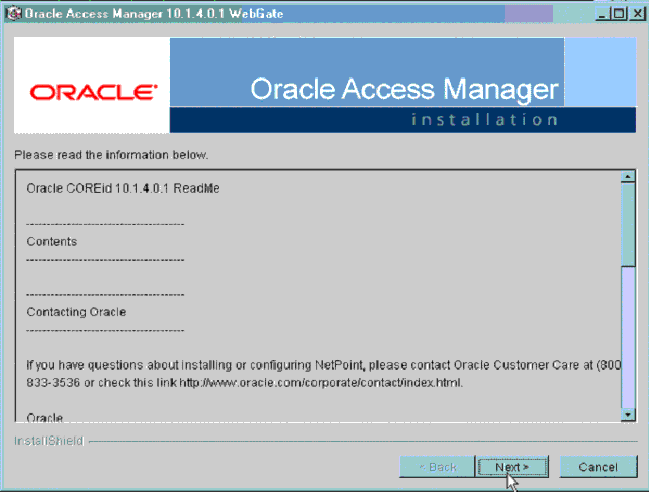Screen dimensions: 649x492
Task: Cancel the WebGate installation
Action: (598, 467)
